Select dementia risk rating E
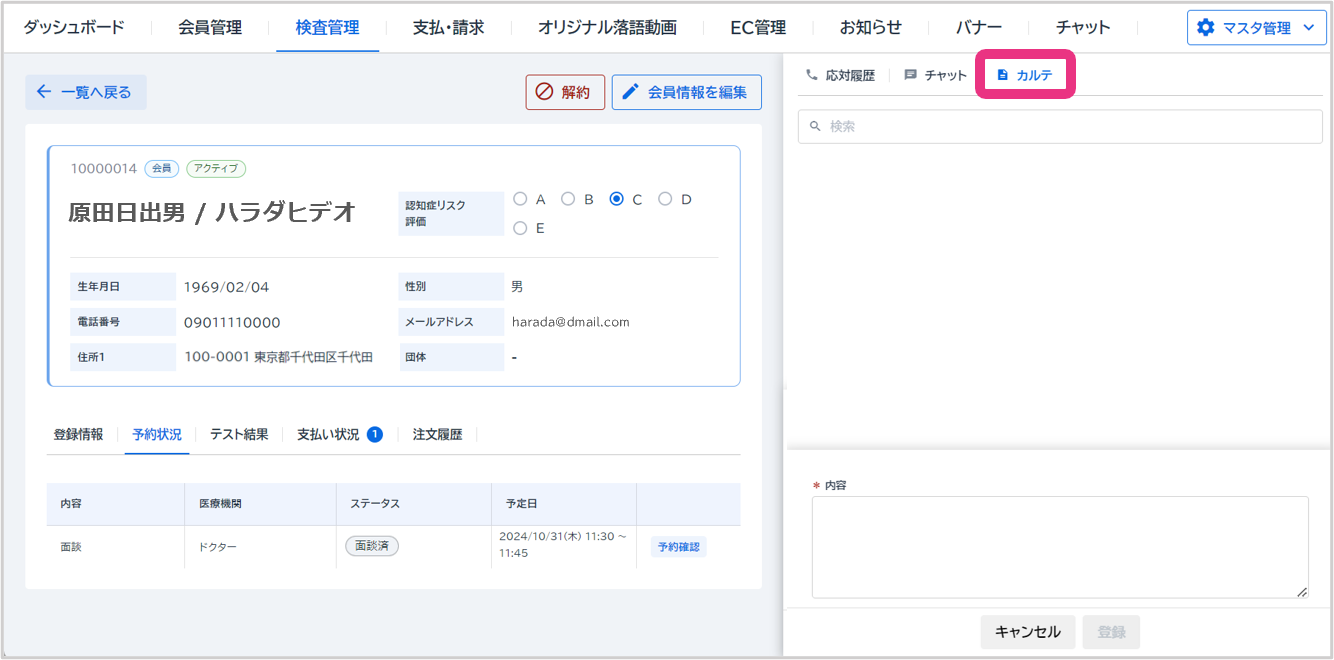Viewport: 1334px width, 660px height. (x=520, y=228)
